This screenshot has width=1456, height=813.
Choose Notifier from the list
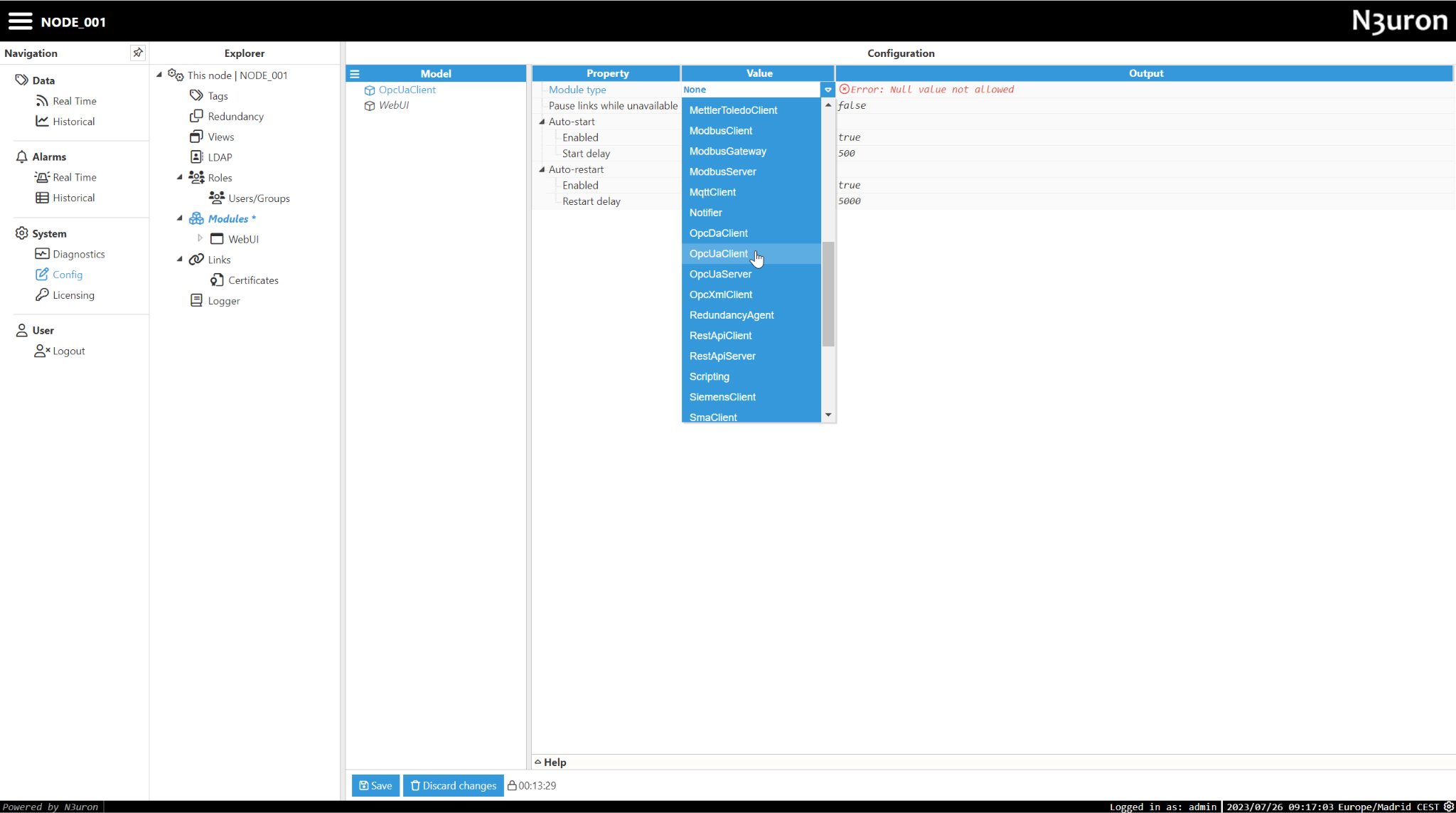click(x=751, y=213)
